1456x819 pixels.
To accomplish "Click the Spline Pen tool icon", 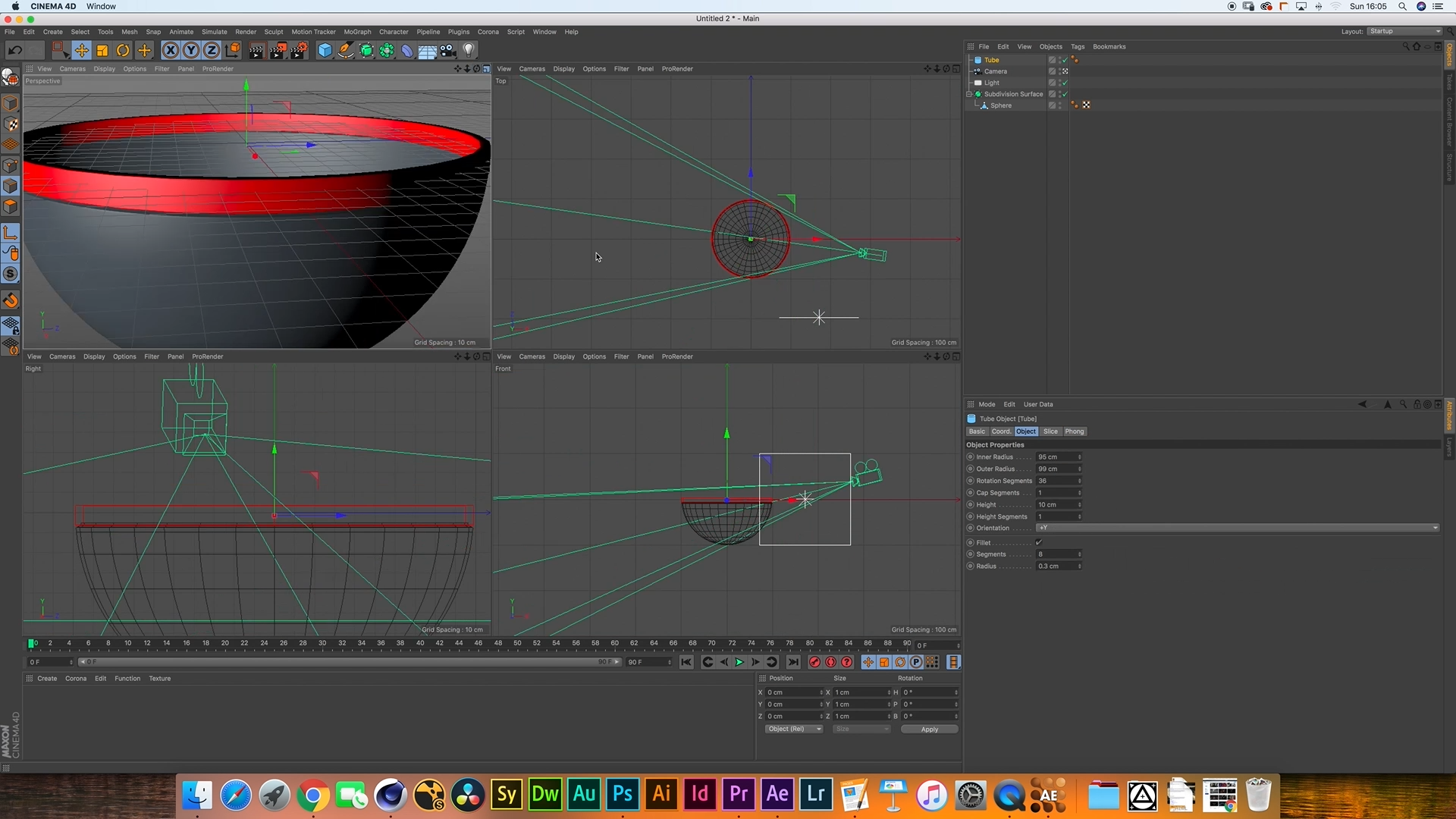I will 345,50.
